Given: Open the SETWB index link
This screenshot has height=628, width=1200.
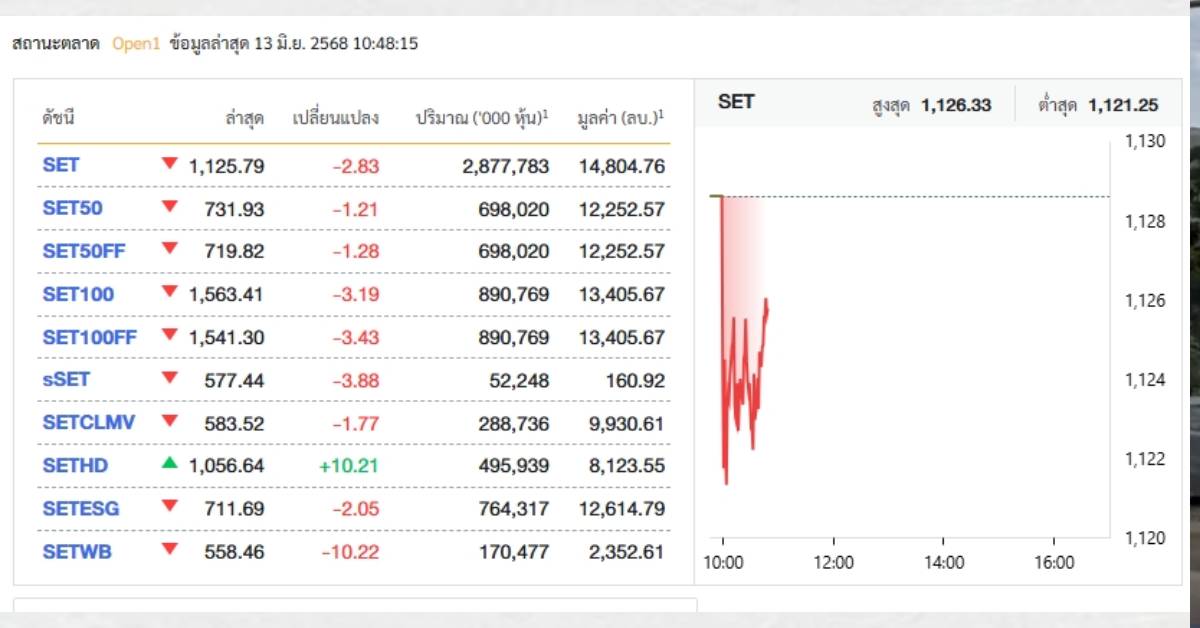Looking at the screenshot, I should (77, 551).
